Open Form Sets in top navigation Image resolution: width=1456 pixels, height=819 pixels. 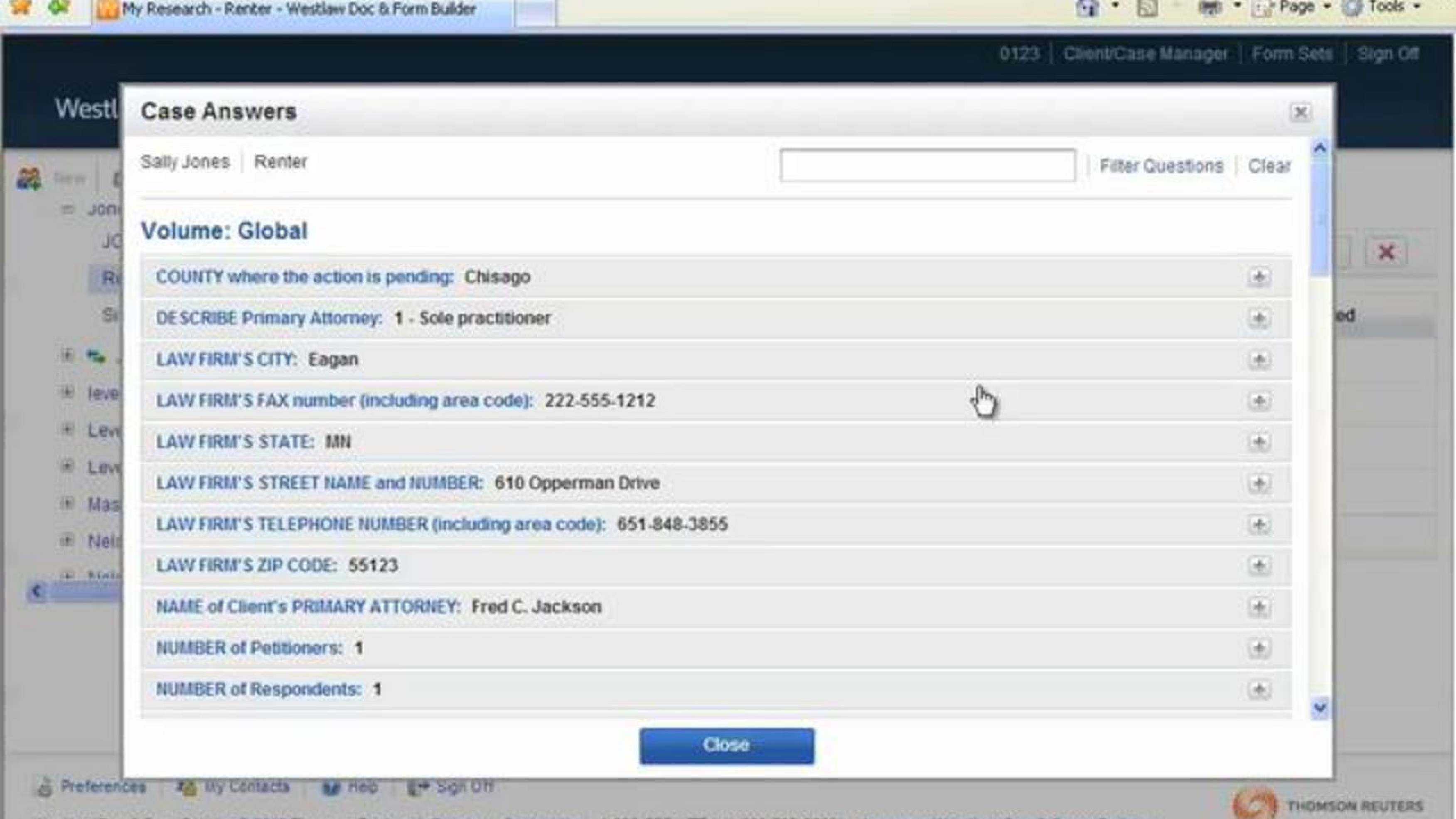point(1291,54)
